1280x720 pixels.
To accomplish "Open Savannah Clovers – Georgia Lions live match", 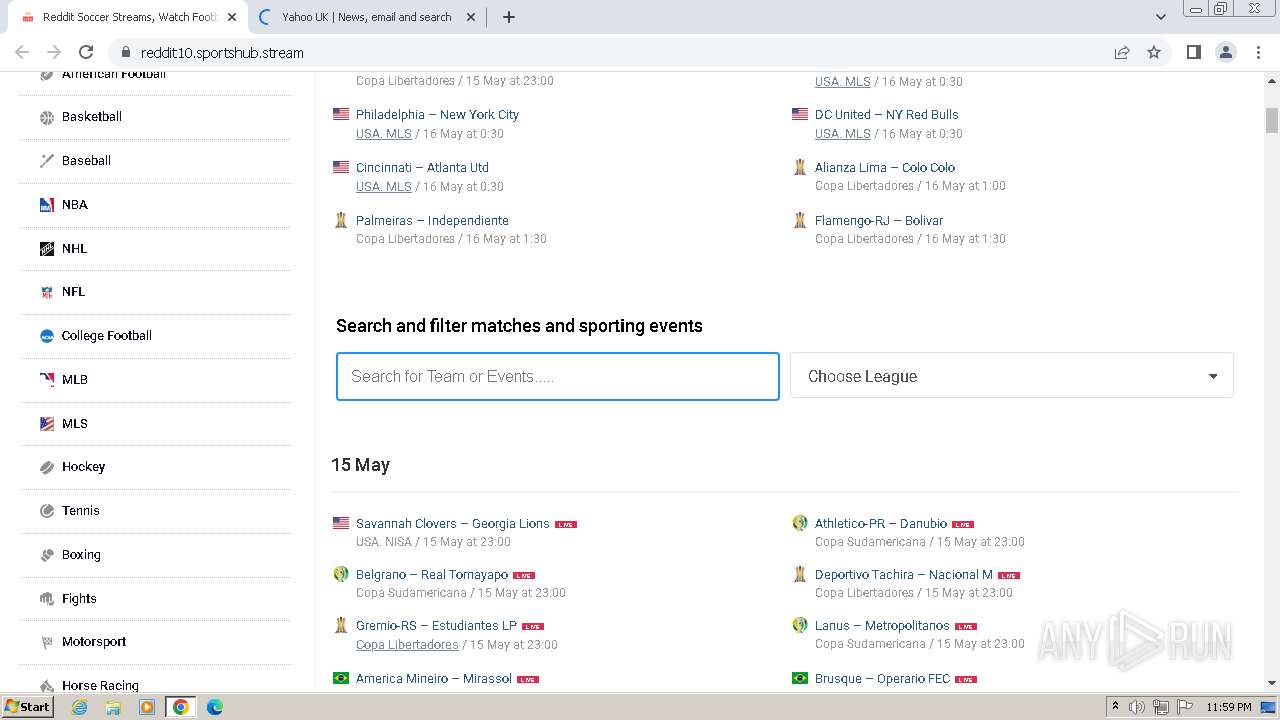I will pos(453,523).
